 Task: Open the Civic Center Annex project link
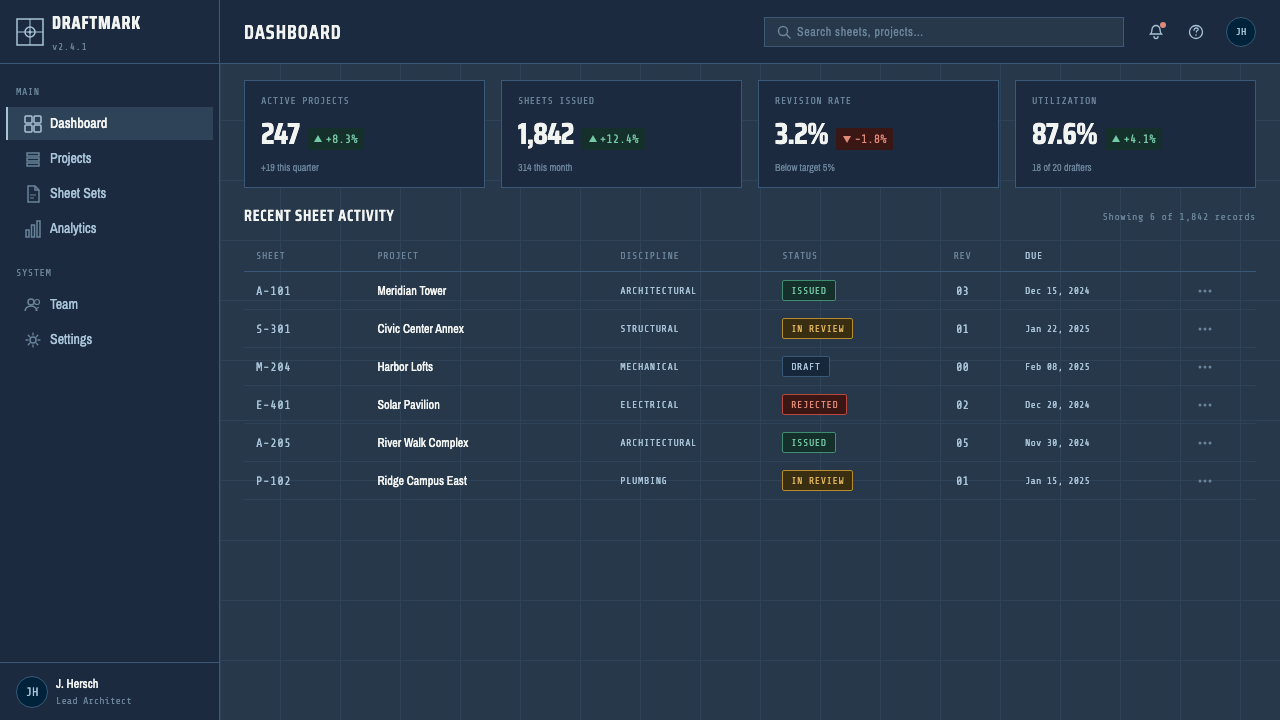coord(420,329)
